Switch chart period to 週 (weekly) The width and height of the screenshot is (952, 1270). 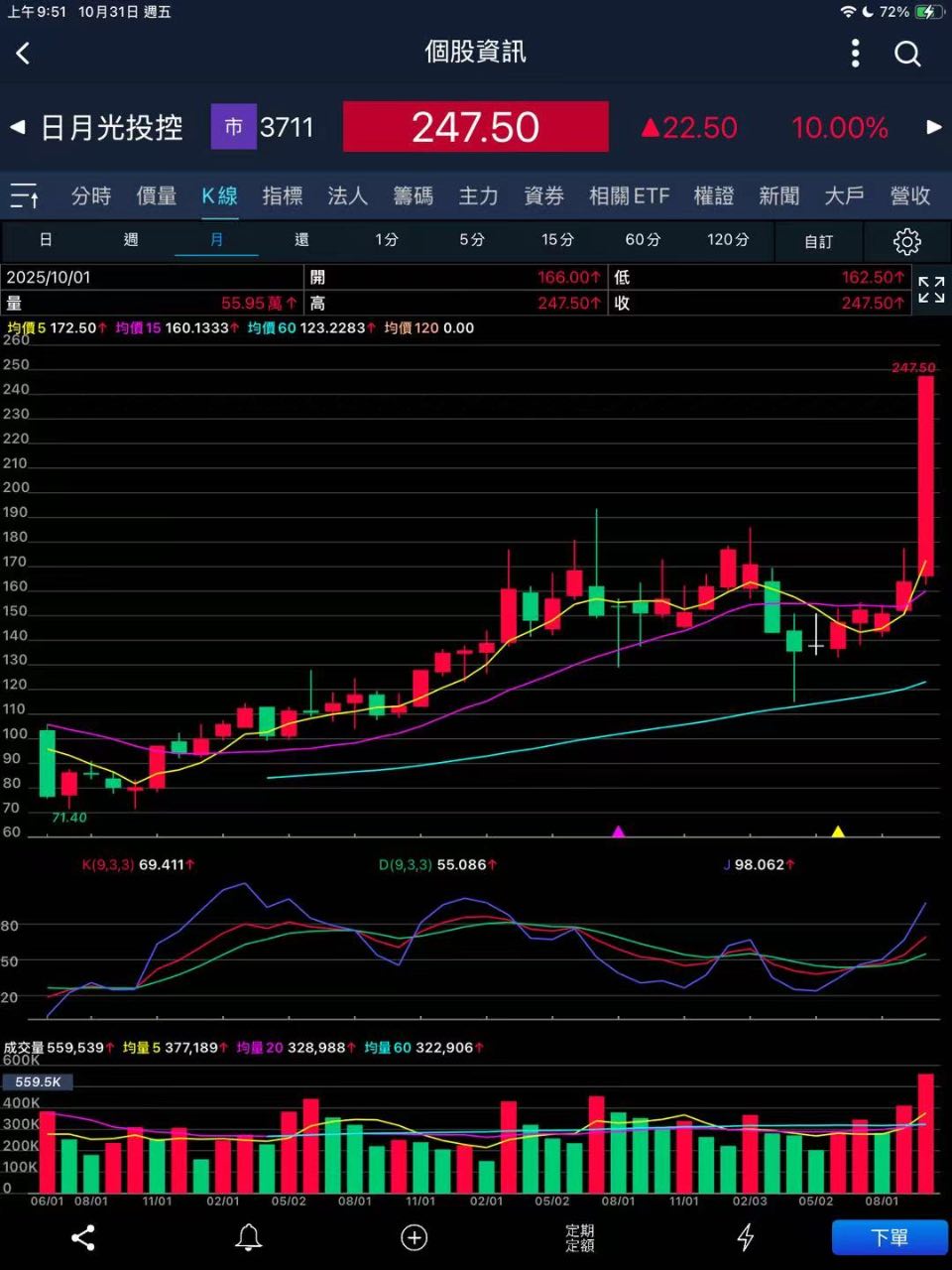click(x=131, y=240)
